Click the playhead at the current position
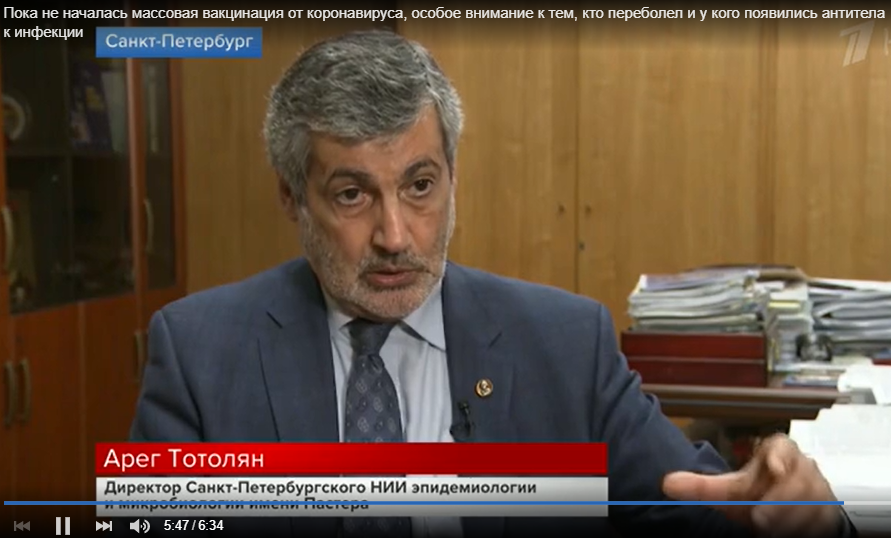 [x=843, y=503]
